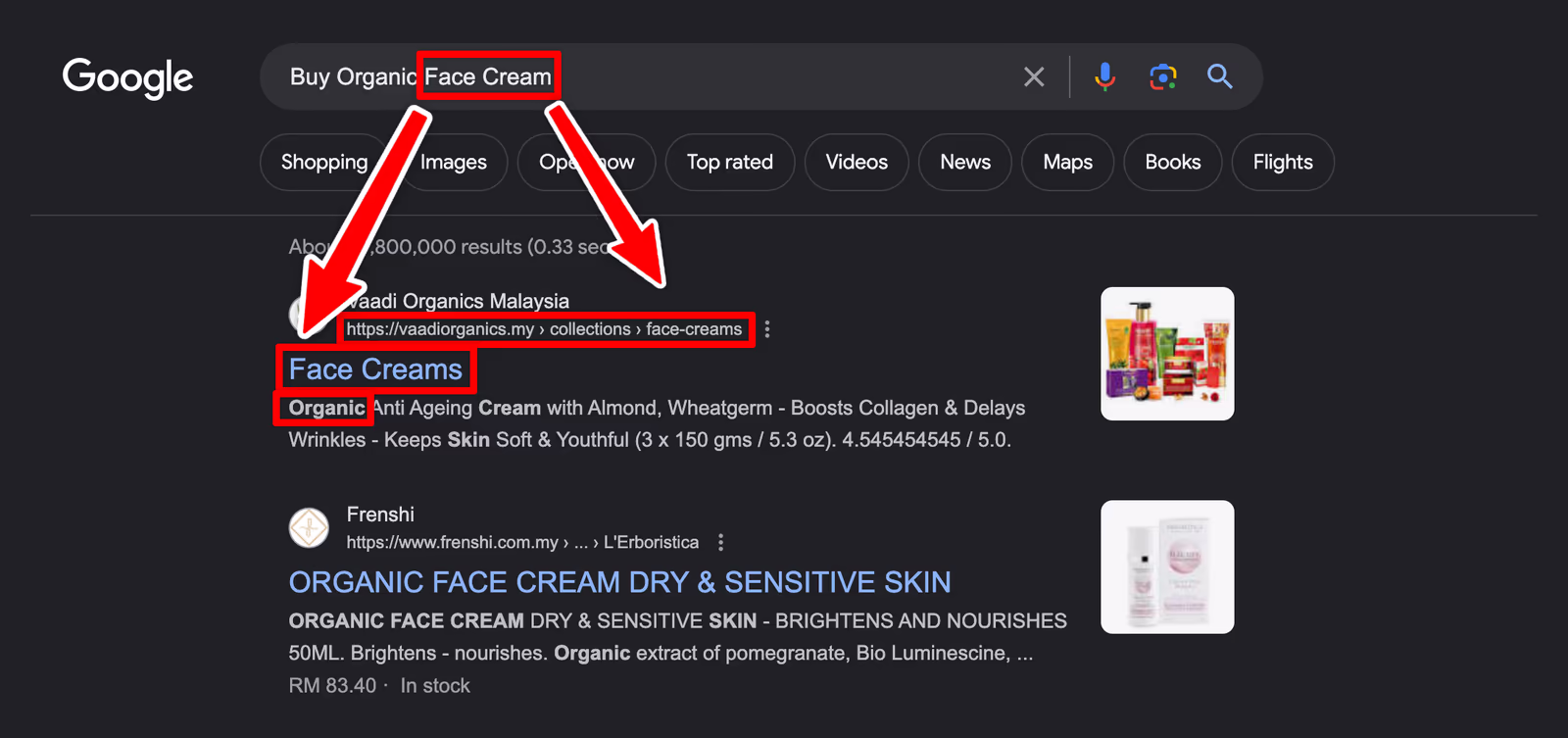Open the News filter
Viewport: 1568px width, 738px height.
pyautogui.click(x=965, y=162)
